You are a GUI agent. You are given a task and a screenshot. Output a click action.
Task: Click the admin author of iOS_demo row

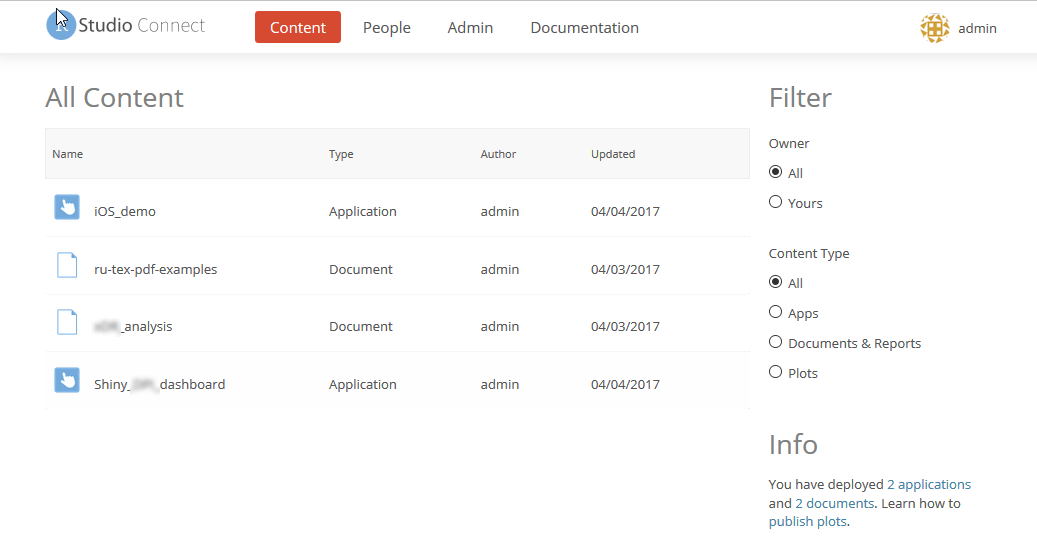(499, 212)
